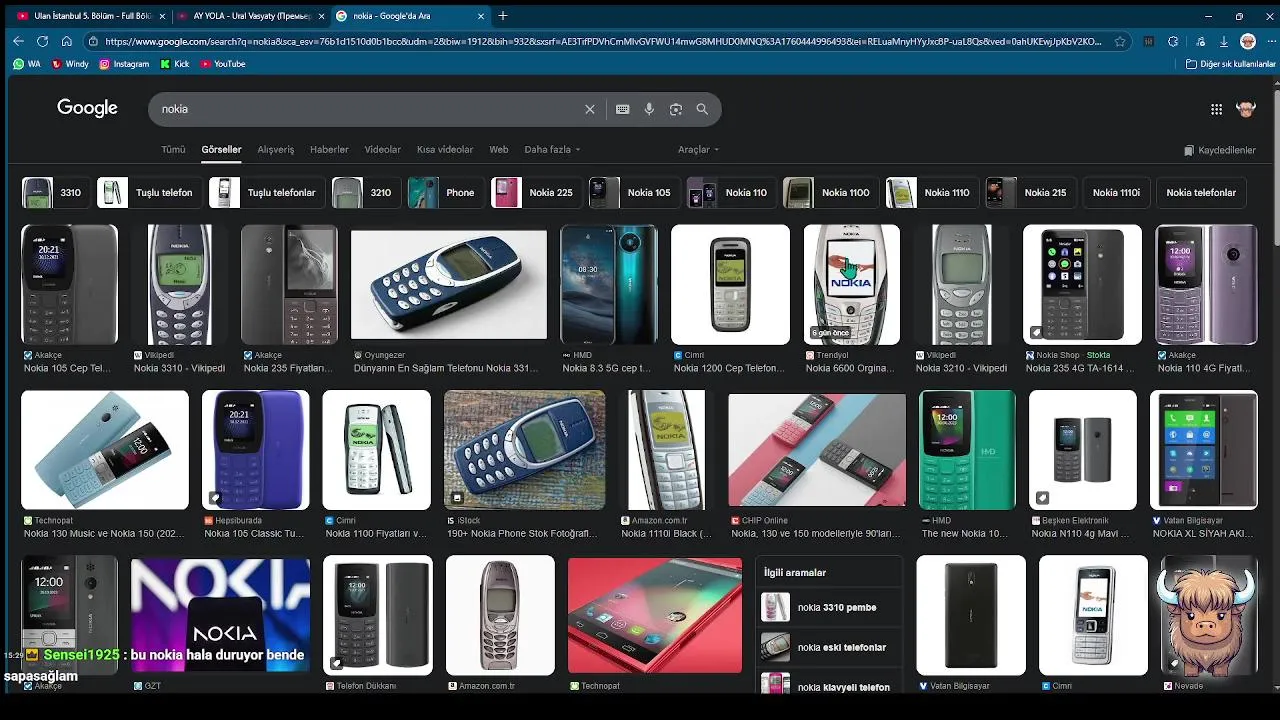This screenshot has height=720, width=1280.
Task: Open the Vatan Bilgisayar NOKIA XL image
Action: (x=1203, y=450)
